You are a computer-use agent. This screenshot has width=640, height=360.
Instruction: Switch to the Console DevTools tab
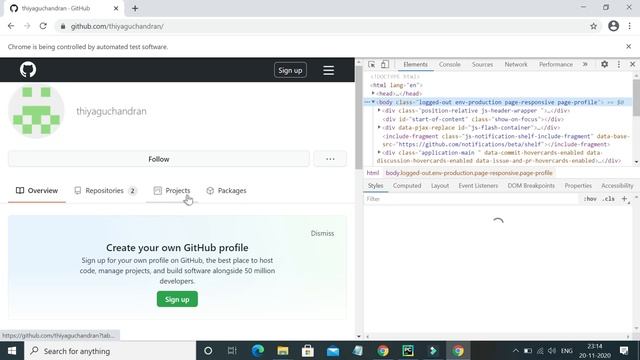pos(450,64)
